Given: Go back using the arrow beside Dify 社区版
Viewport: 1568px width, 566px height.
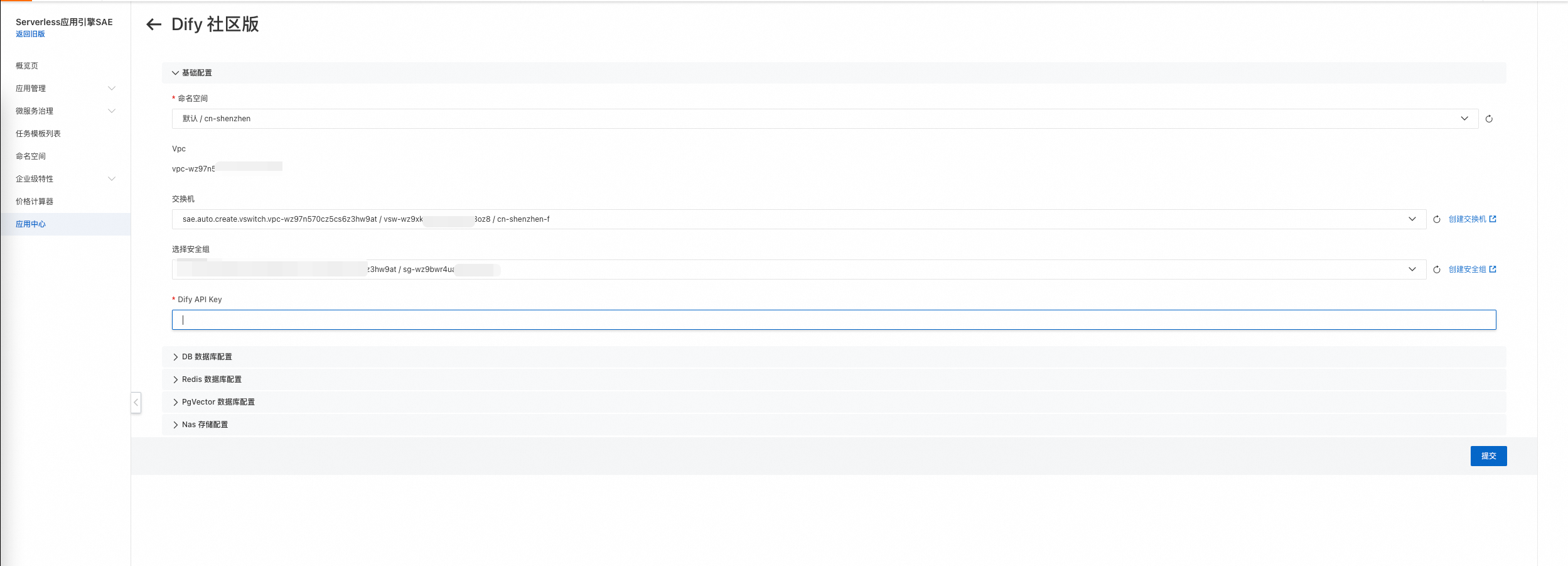Looking at the screenshot, I should pyautogui.click(x=154, y=24).
